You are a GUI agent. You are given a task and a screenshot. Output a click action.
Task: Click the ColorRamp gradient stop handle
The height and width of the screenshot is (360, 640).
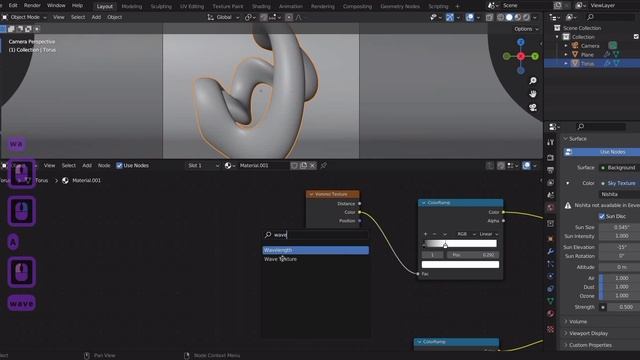point(445,245)
